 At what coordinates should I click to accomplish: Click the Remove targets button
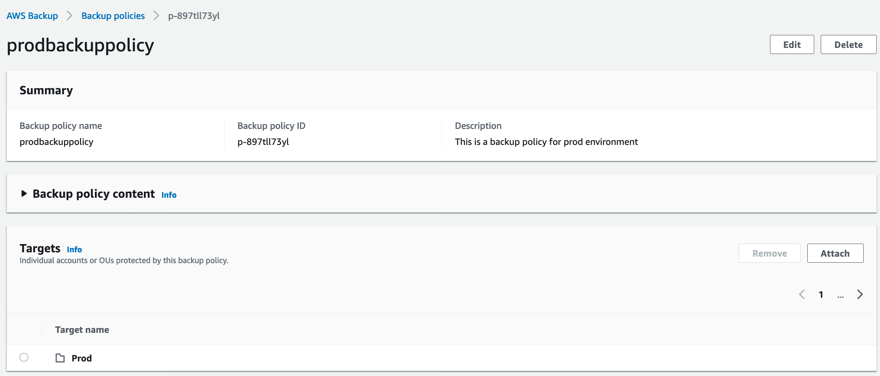[769, 253]
